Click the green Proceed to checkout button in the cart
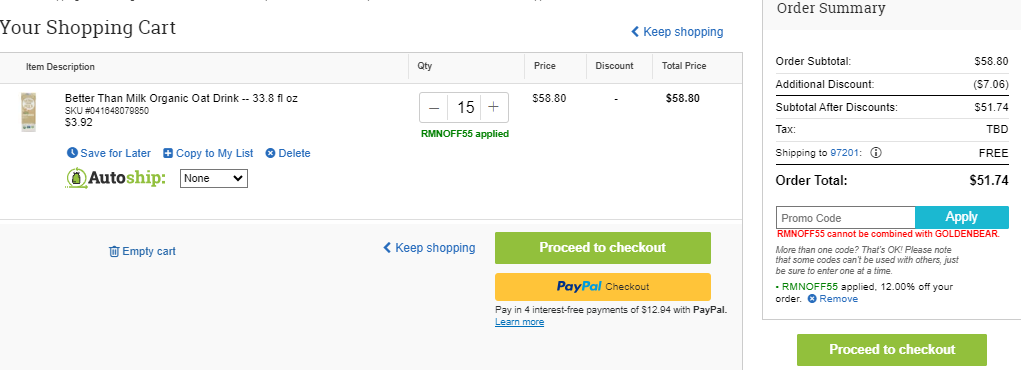Screen dimensions: 1021x370 click(x=602, y=248)
